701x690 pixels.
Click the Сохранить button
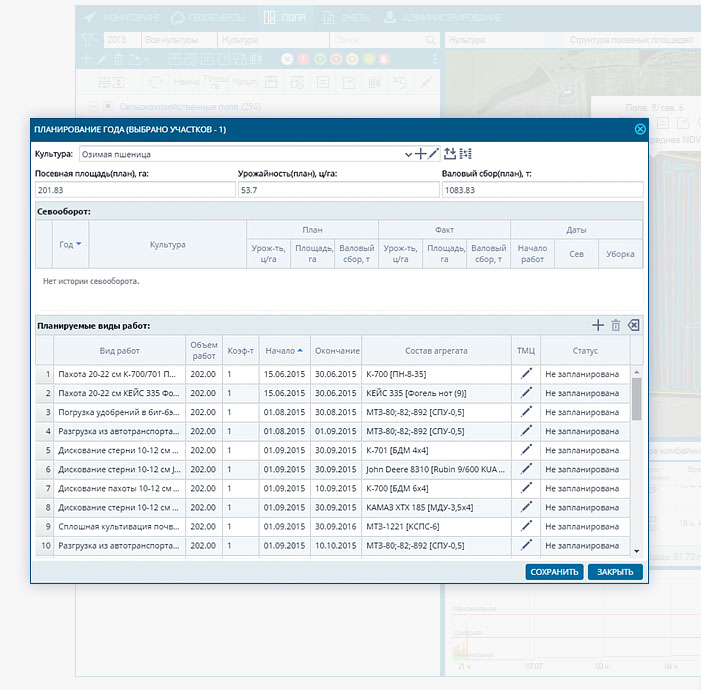(554, 571)
